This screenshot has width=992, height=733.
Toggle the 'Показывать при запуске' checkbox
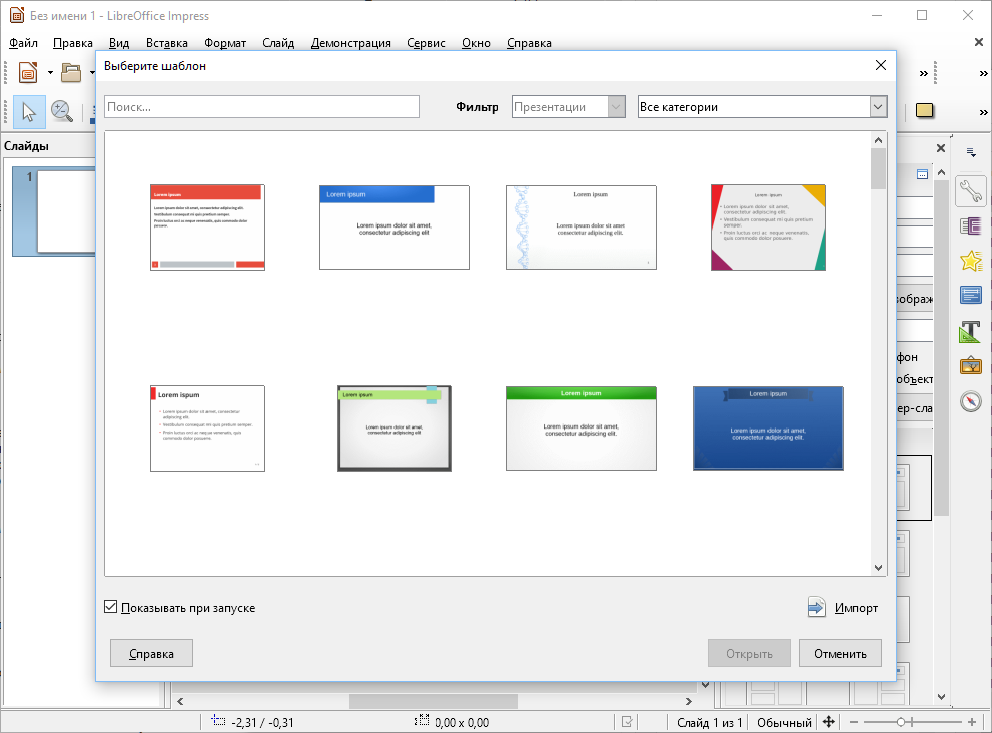pos(111,607)
